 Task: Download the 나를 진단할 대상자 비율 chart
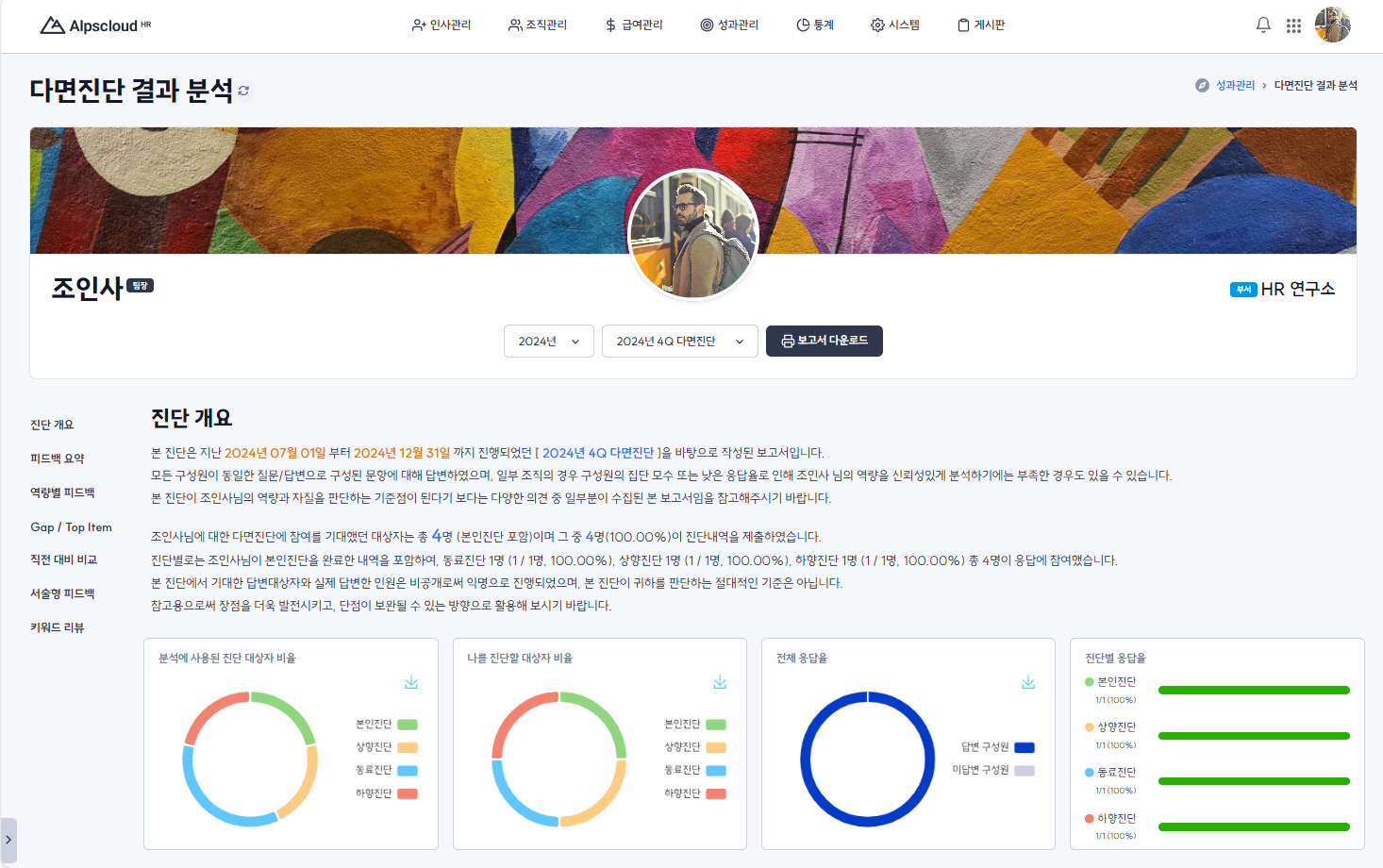(x=720, y=682)
